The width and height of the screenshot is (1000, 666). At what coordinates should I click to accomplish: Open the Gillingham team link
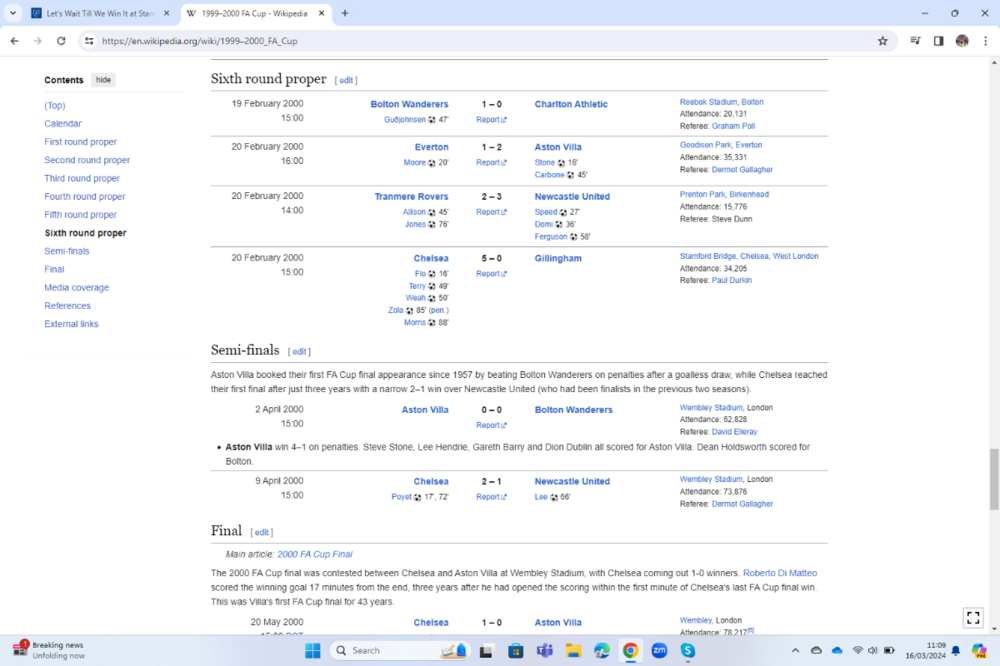(558, 258)
